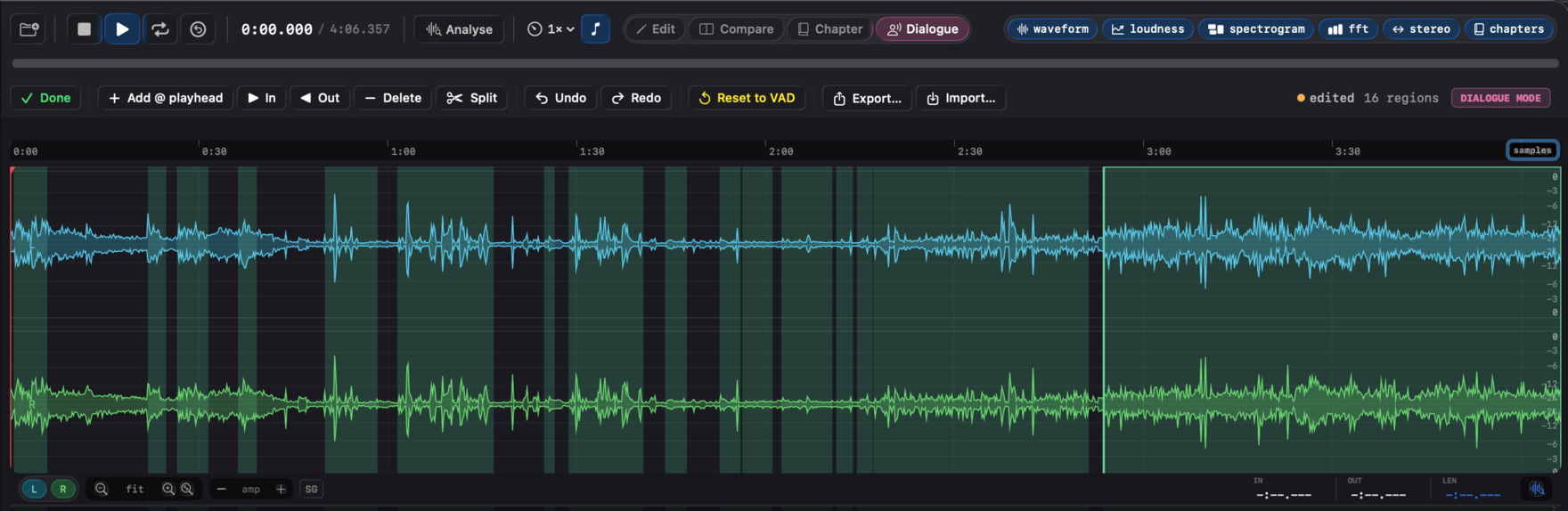Click the 3:00 timeline ruler mark

(1158, 151)
